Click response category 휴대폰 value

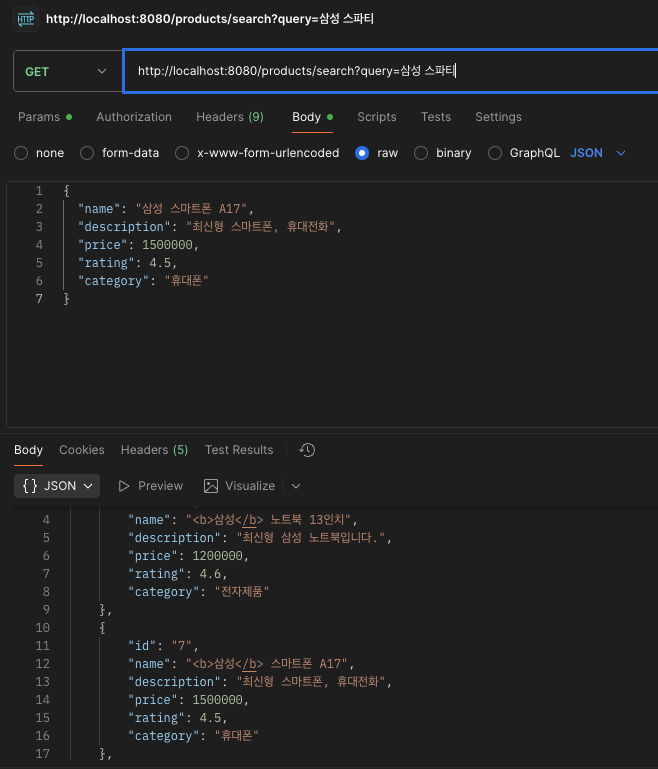tap(236, 736)
